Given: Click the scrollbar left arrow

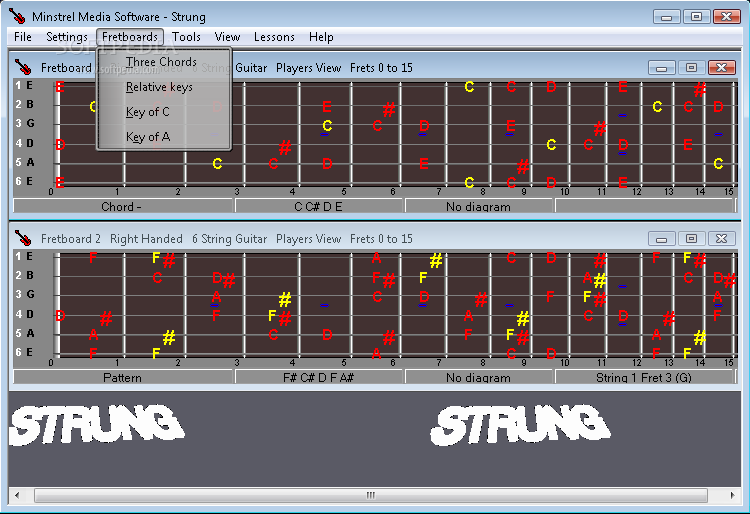Looking at the screenshot, I should pos(18,495).
